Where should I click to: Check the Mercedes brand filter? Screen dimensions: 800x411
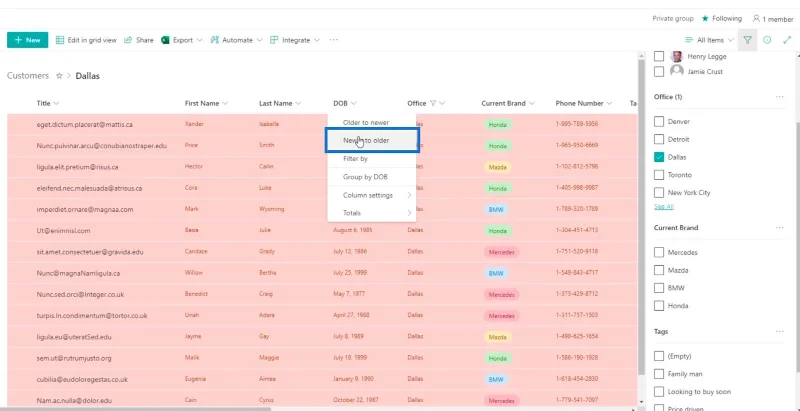pos(659,252)
